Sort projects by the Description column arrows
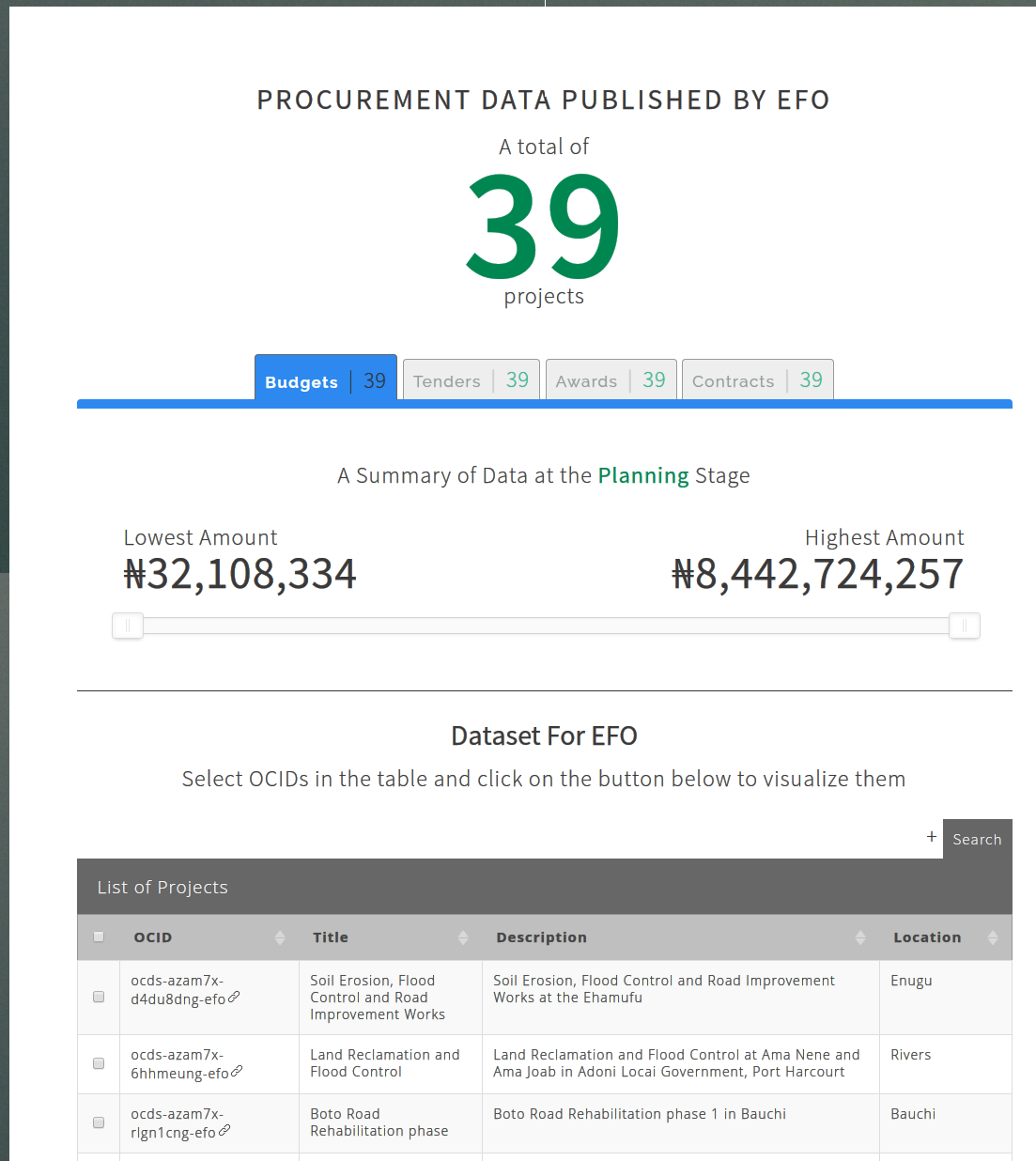Image resolution: width=1036 pixels, height=1161 pixels. [860, 937]
